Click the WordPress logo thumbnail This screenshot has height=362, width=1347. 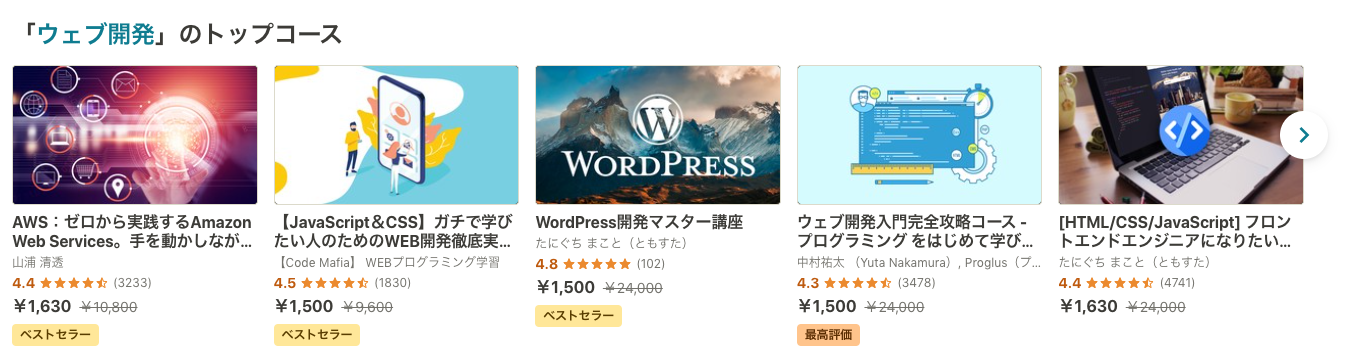point(658,135)
